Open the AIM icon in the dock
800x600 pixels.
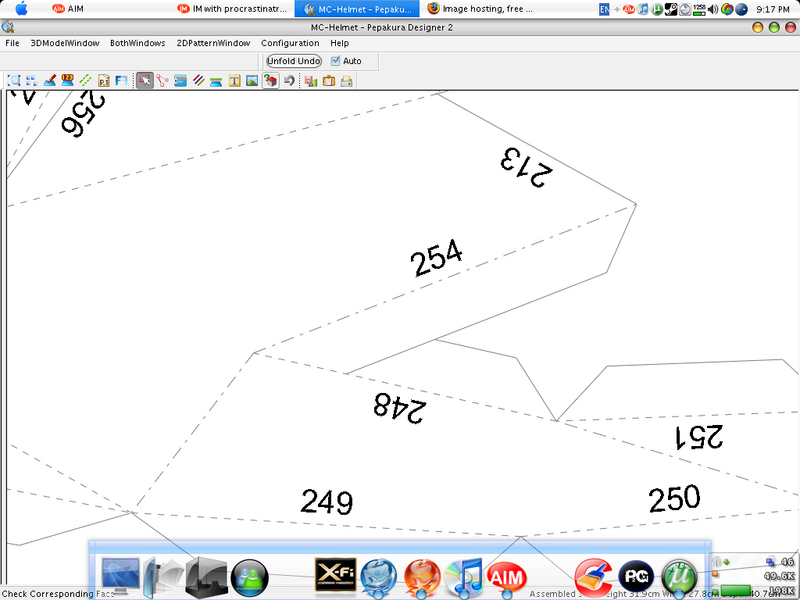coord(507,578)
